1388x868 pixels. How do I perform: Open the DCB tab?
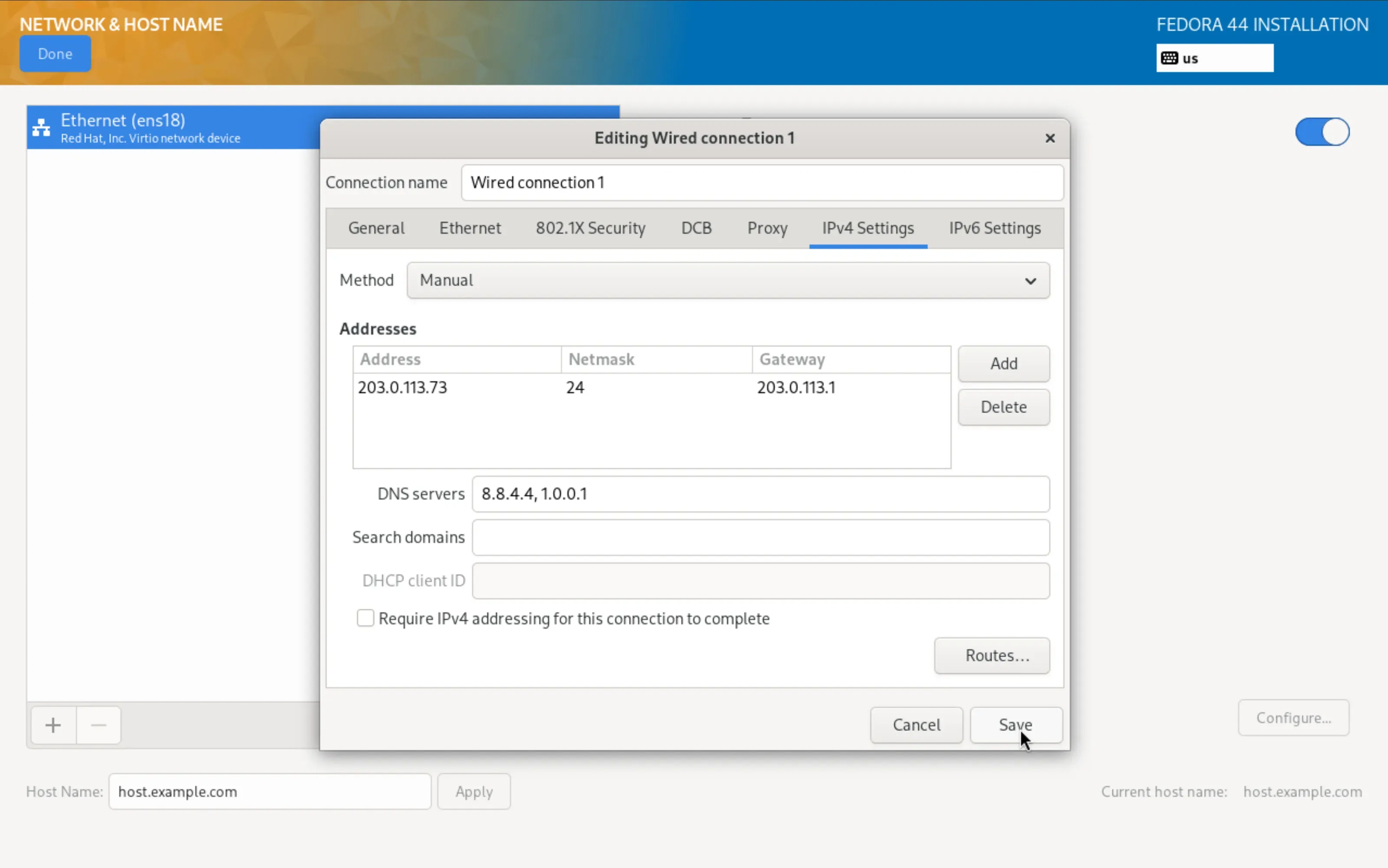pos(696,228)
